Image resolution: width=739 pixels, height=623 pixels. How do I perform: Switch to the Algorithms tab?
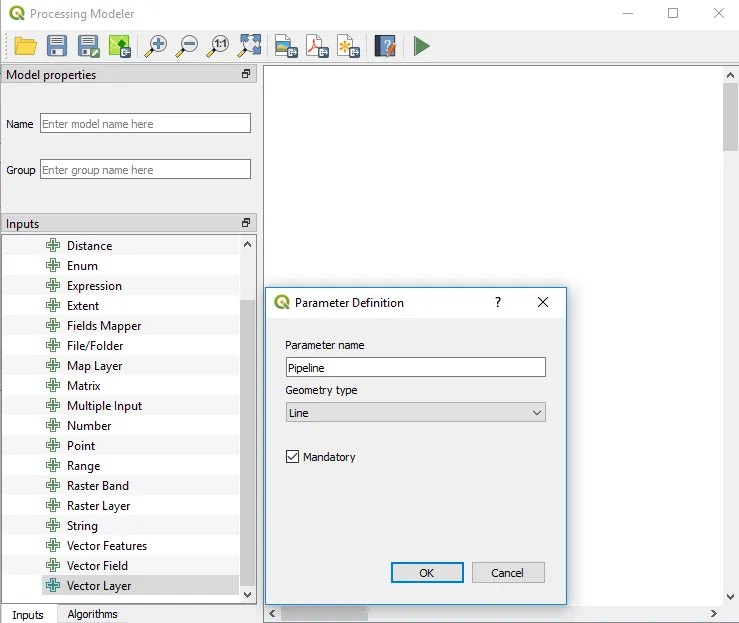(x=92, y=614)
